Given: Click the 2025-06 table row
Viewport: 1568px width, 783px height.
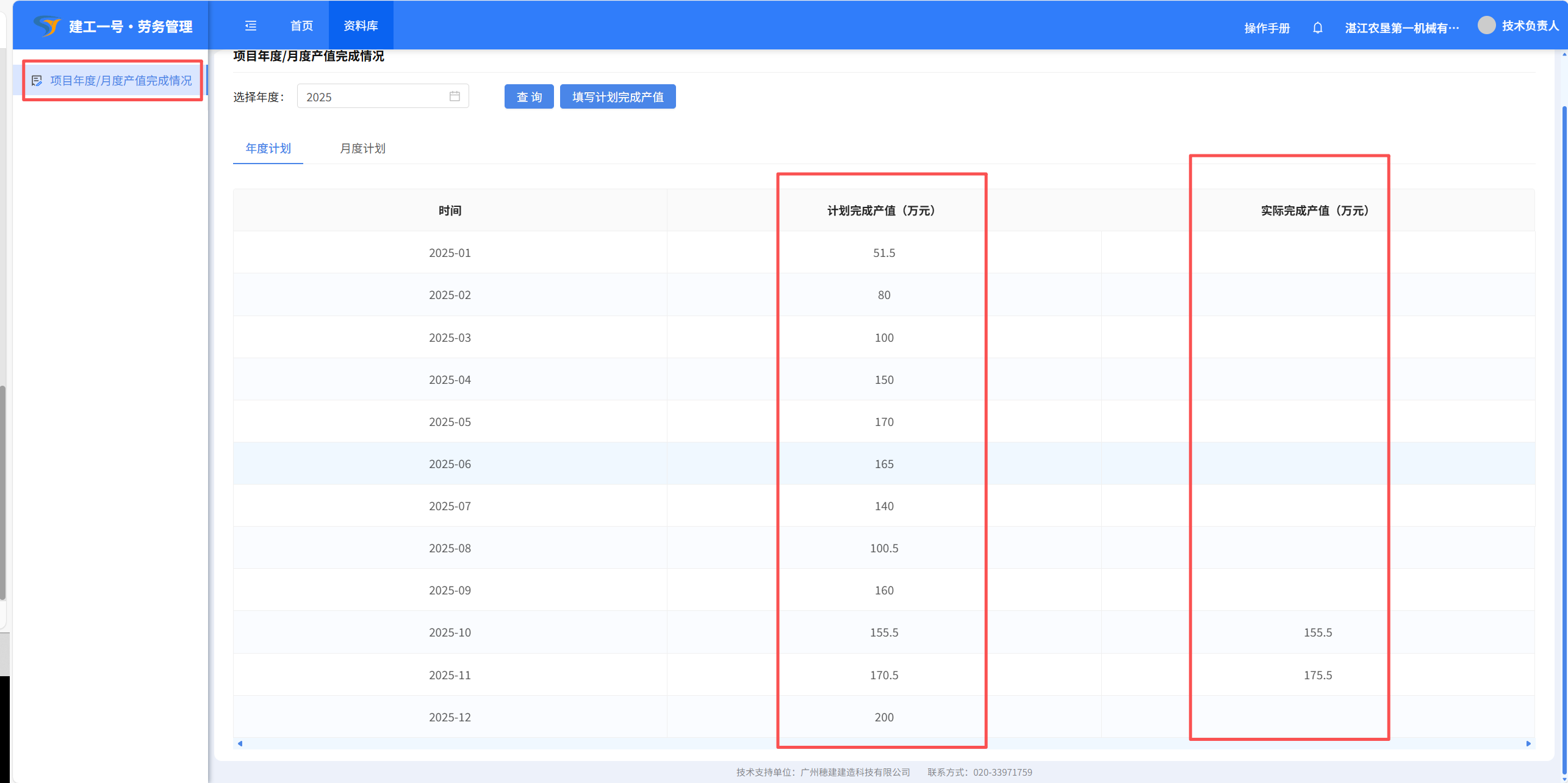Looking at the screenshot, I should (450, 464).
